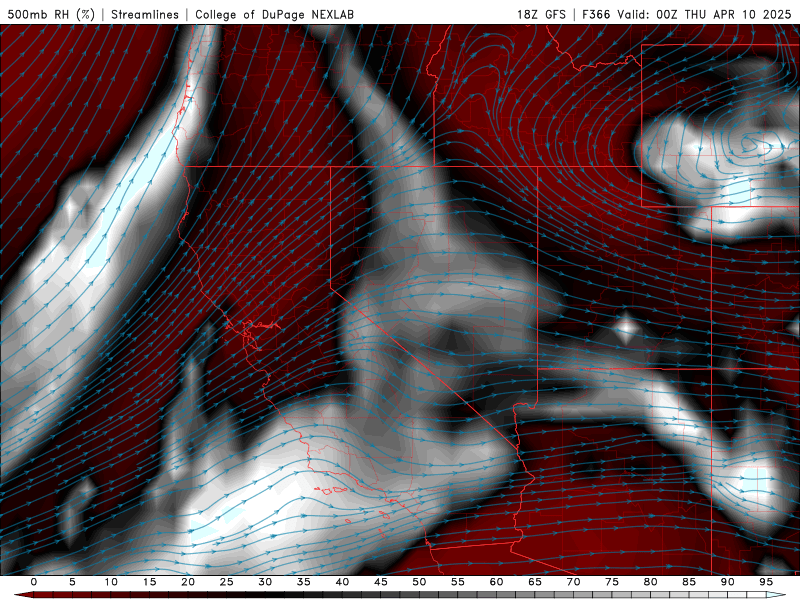Click the '55' value on color scale
This screenshot has height=600, width=800.
coord(457,582)
